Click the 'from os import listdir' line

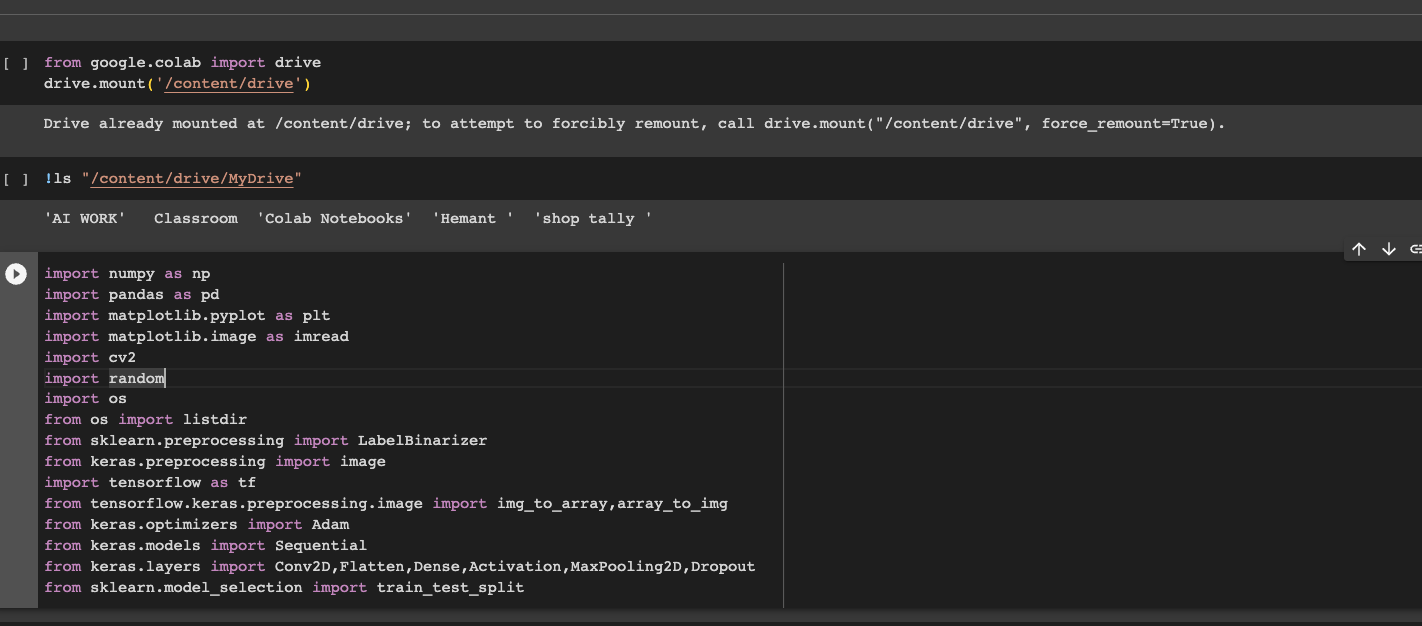pyautogui.click(x=146, y=420)
